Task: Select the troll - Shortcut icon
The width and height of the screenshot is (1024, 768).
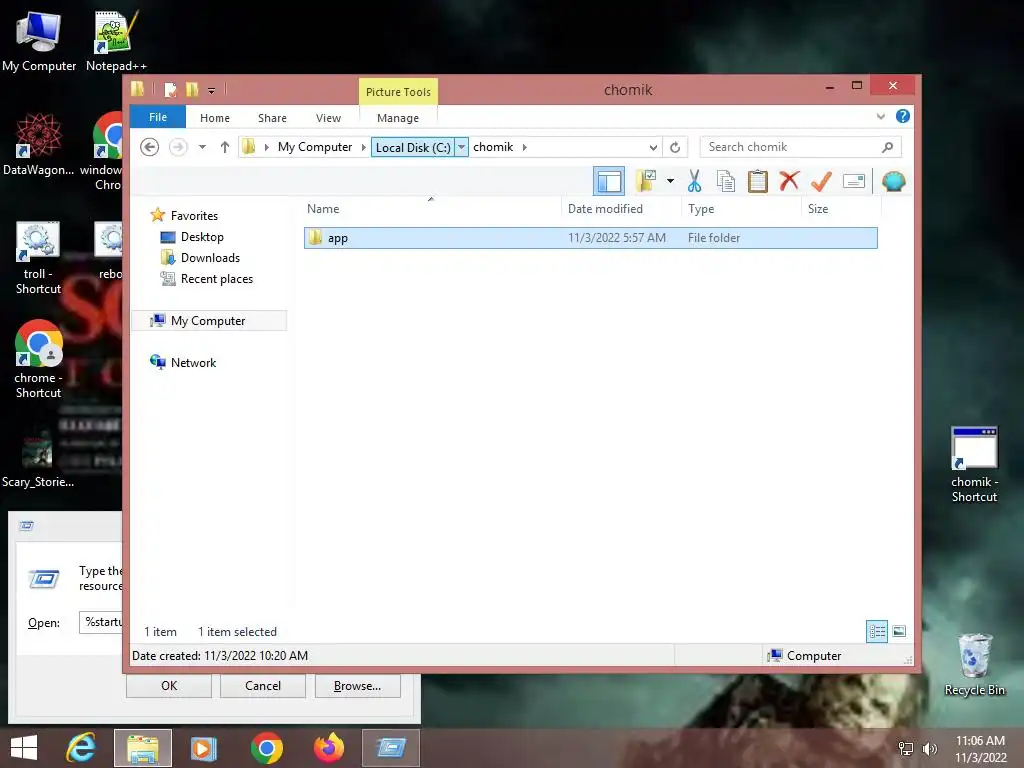Action: [38, 258]
